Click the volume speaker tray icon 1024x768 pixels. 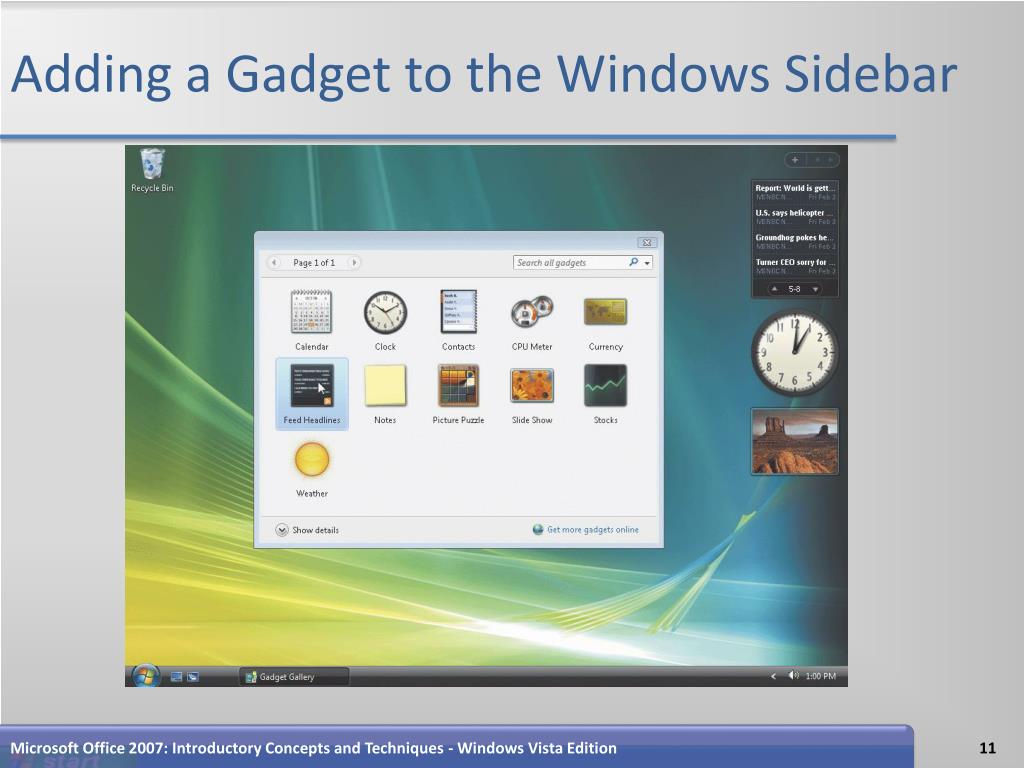point(793,675)
